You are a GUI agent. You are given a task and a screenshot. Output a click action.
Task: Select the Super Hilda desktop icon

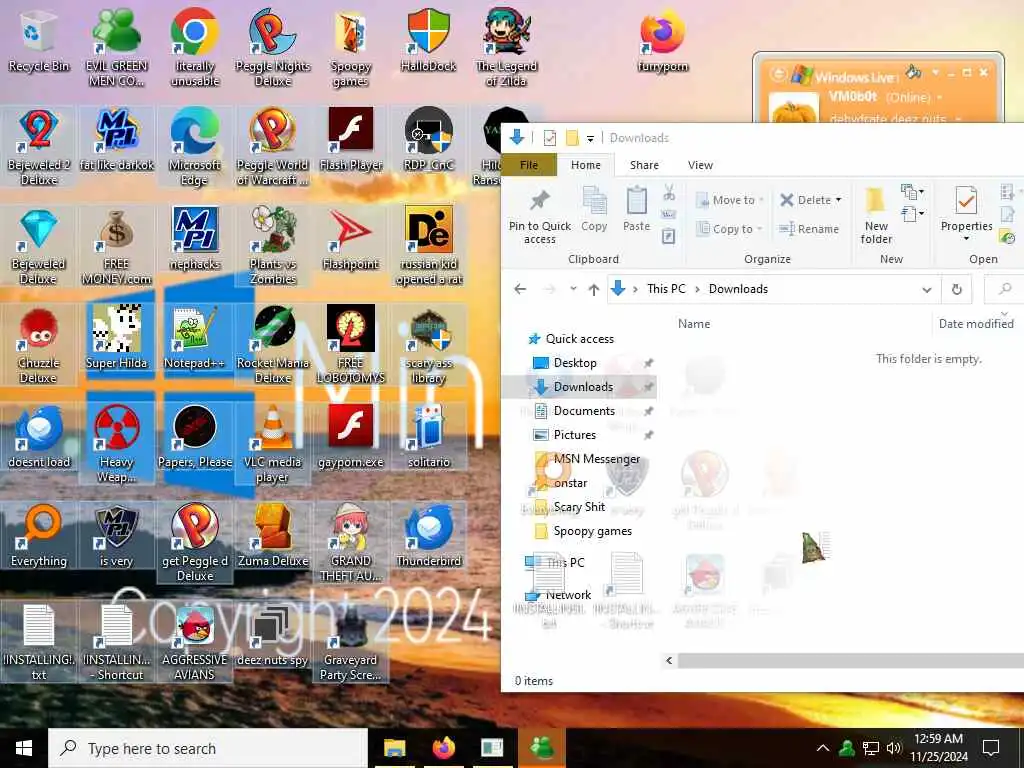tap(116, 338)
